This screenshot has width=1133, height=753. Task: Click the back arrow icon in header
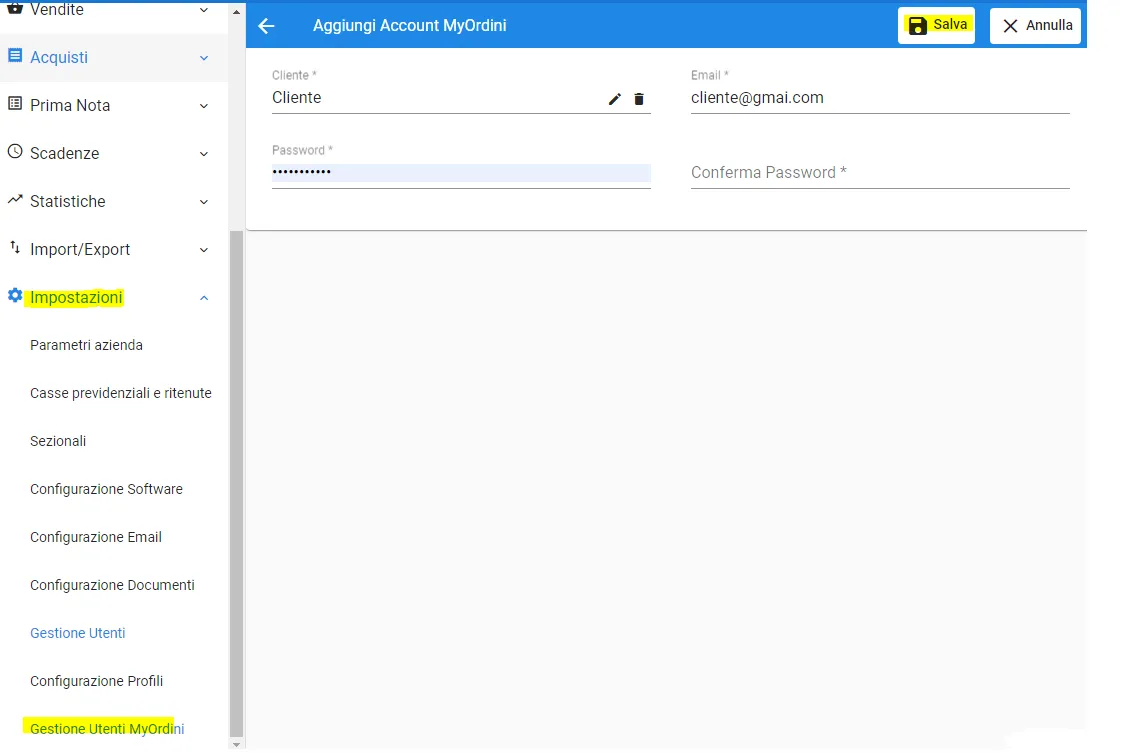[x=266, y=26]
